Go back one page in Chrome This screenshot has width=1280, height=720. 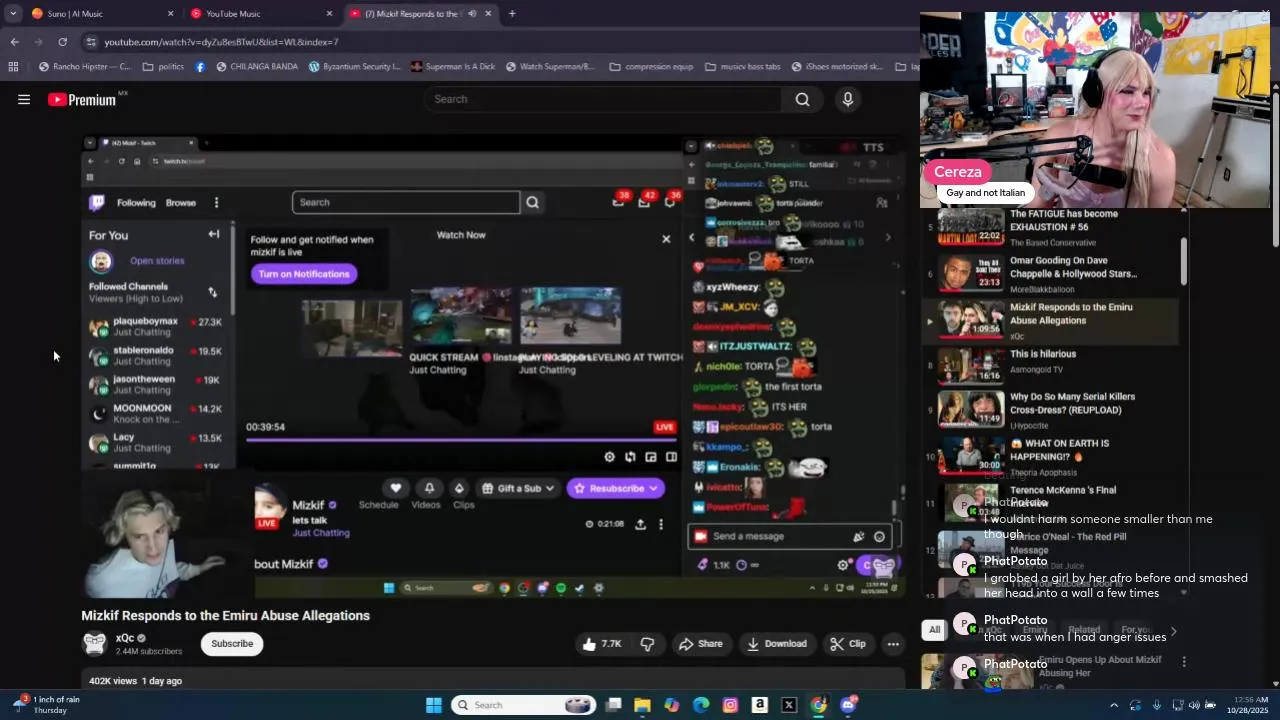(14, 42)
